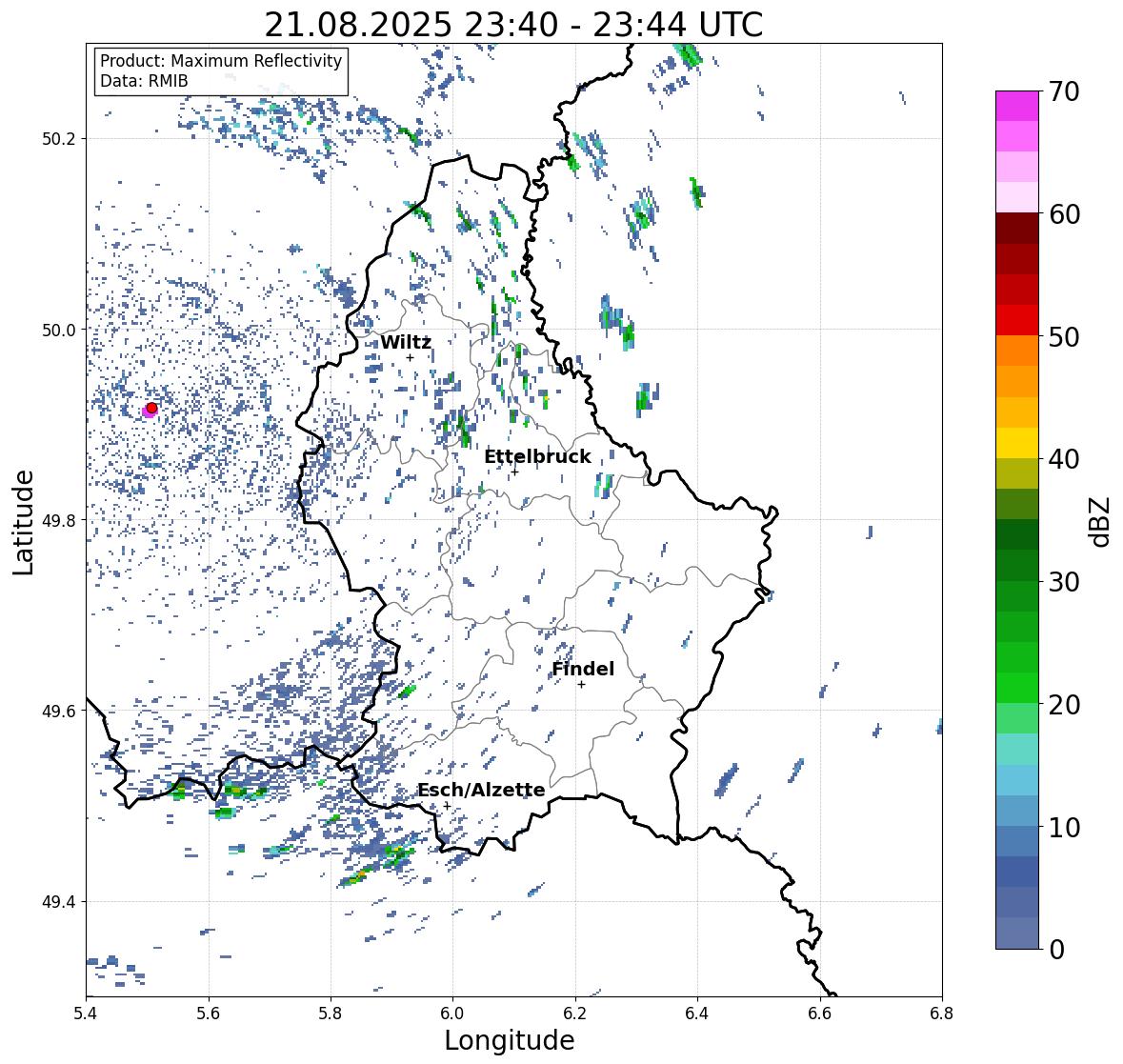This screenshot has height=1064, width=1123.
Task: Click the dark red 60 dBZ colorbar segment
Action: pos(1017,229)
